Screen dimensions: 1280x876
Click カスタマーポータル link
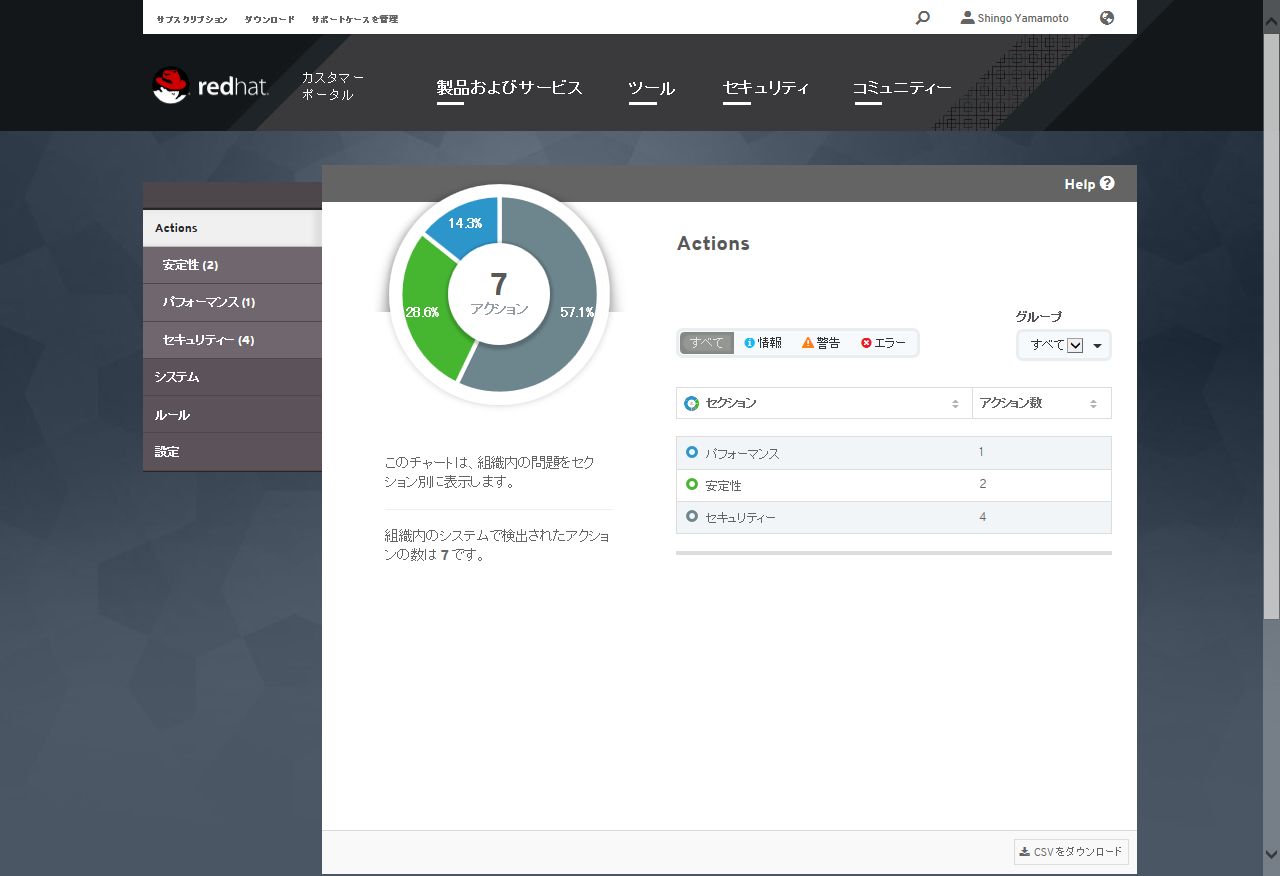pos(333,86)
